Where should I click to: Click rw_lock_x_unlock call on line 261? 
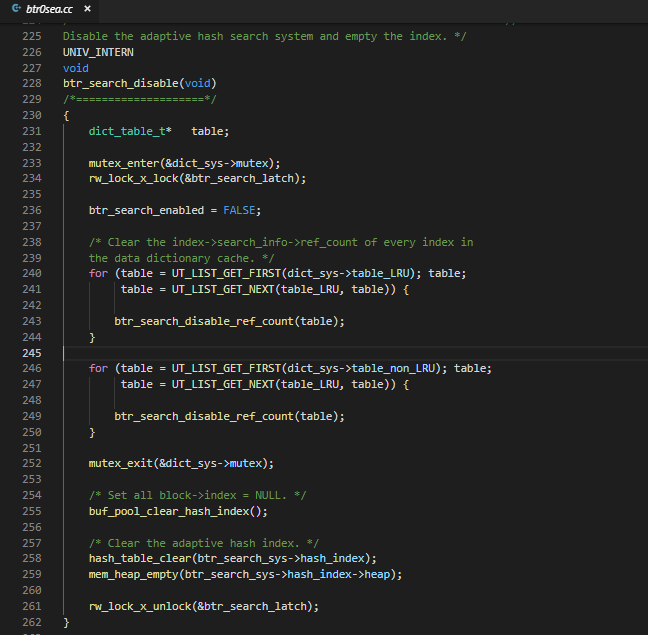(x=140, y=606)
